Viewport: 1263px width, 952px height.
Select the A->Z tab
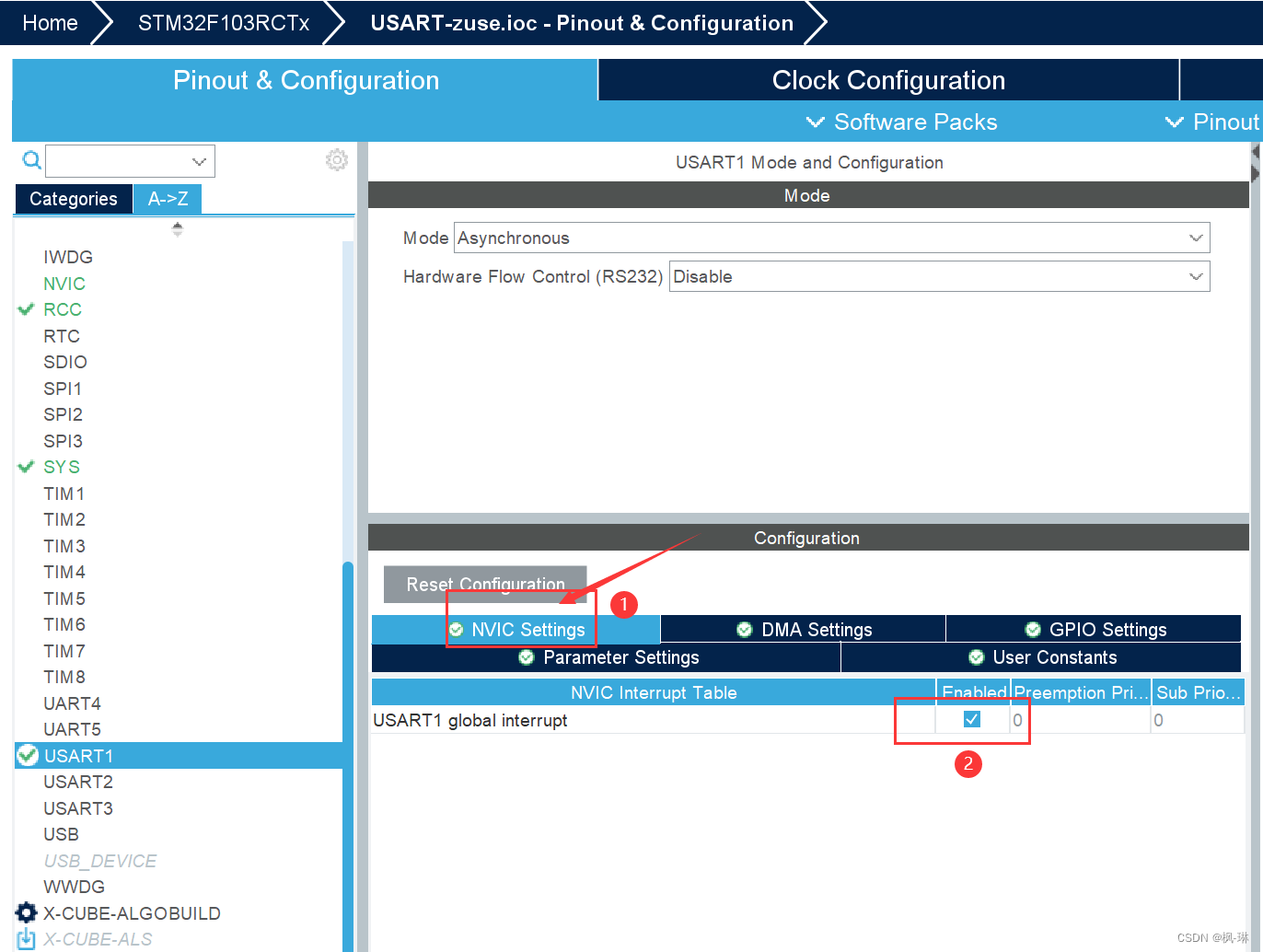coord(168,199)
